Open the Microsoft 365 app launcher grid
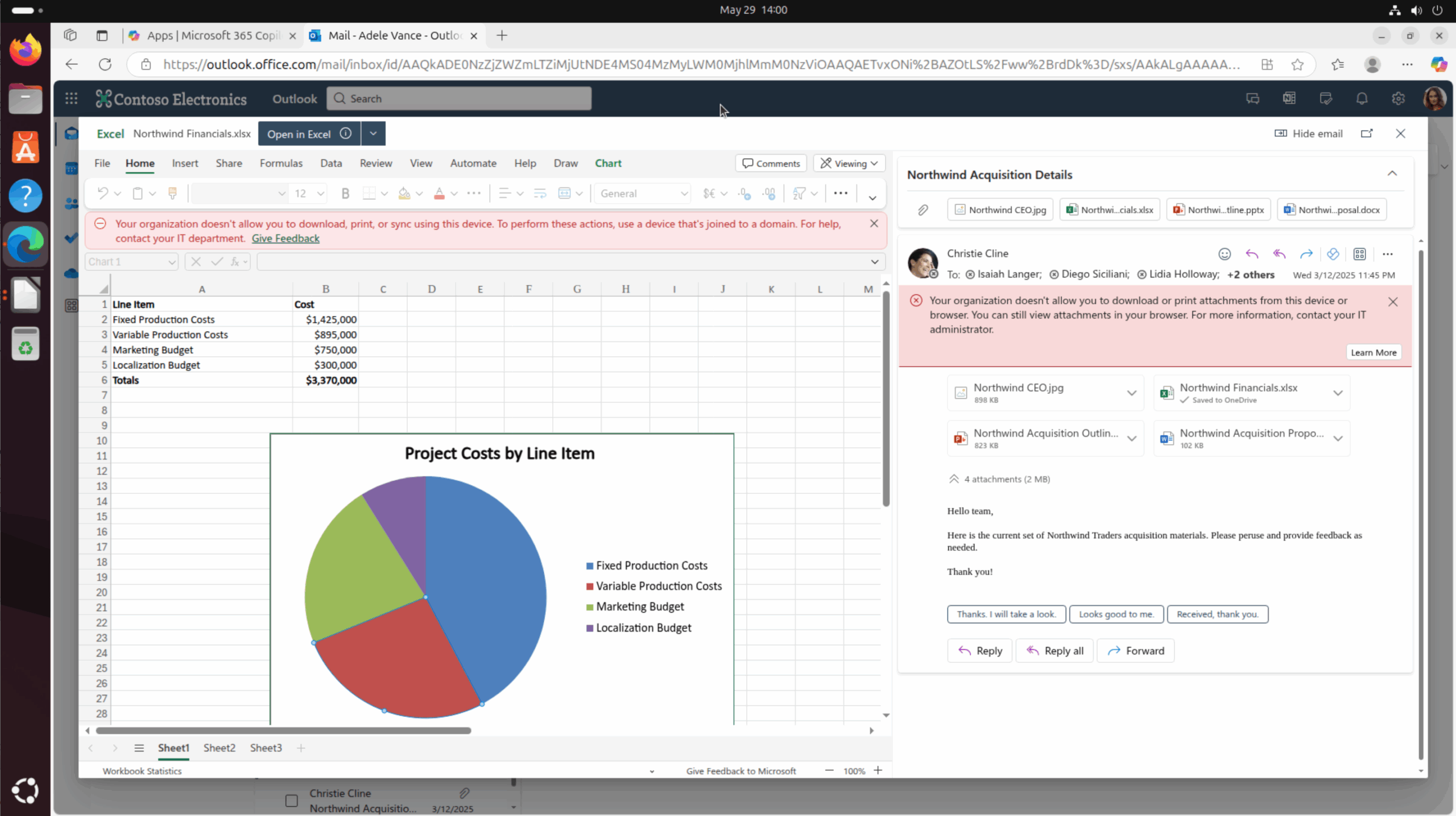Viewport: 1456px width, 816px height. (71, 98)
